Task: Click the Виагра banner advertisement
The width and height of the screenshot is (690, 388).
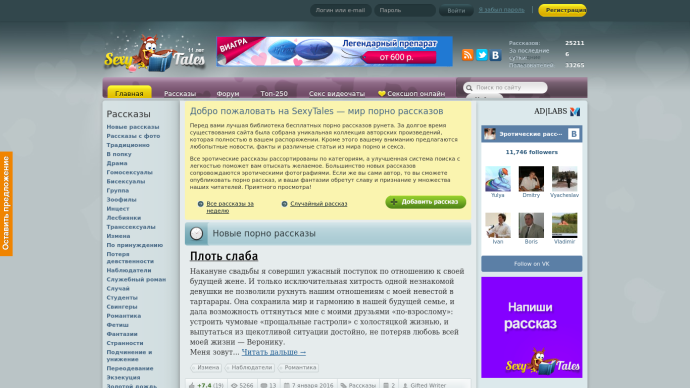Action: [x=334, y=51]
